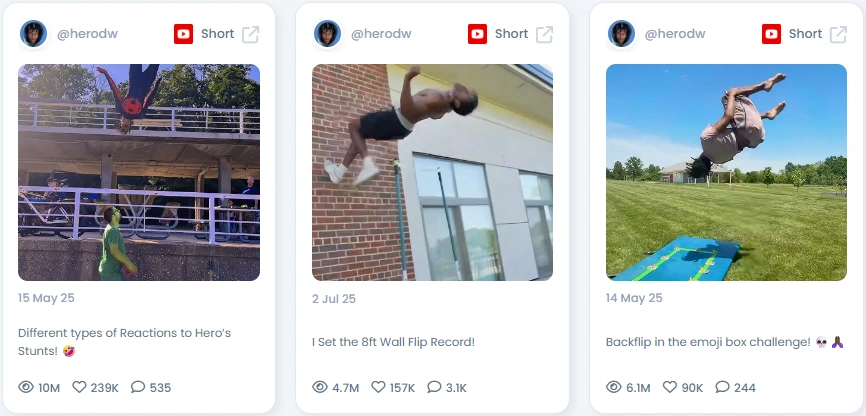
Task: Click 'Backflip in the emoji box challenge!' title
Action: tap(708, 342)
